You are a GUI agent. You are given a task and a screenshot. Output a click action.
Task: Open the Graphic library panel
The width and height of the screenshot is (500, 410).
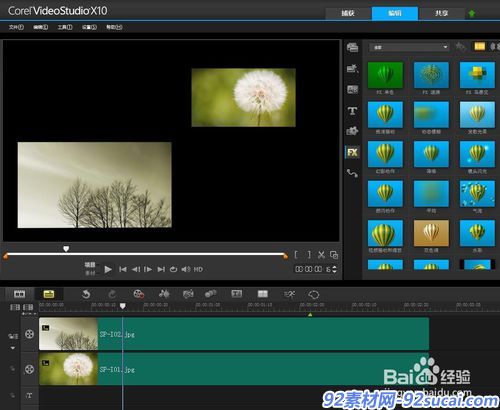[352, 131]
